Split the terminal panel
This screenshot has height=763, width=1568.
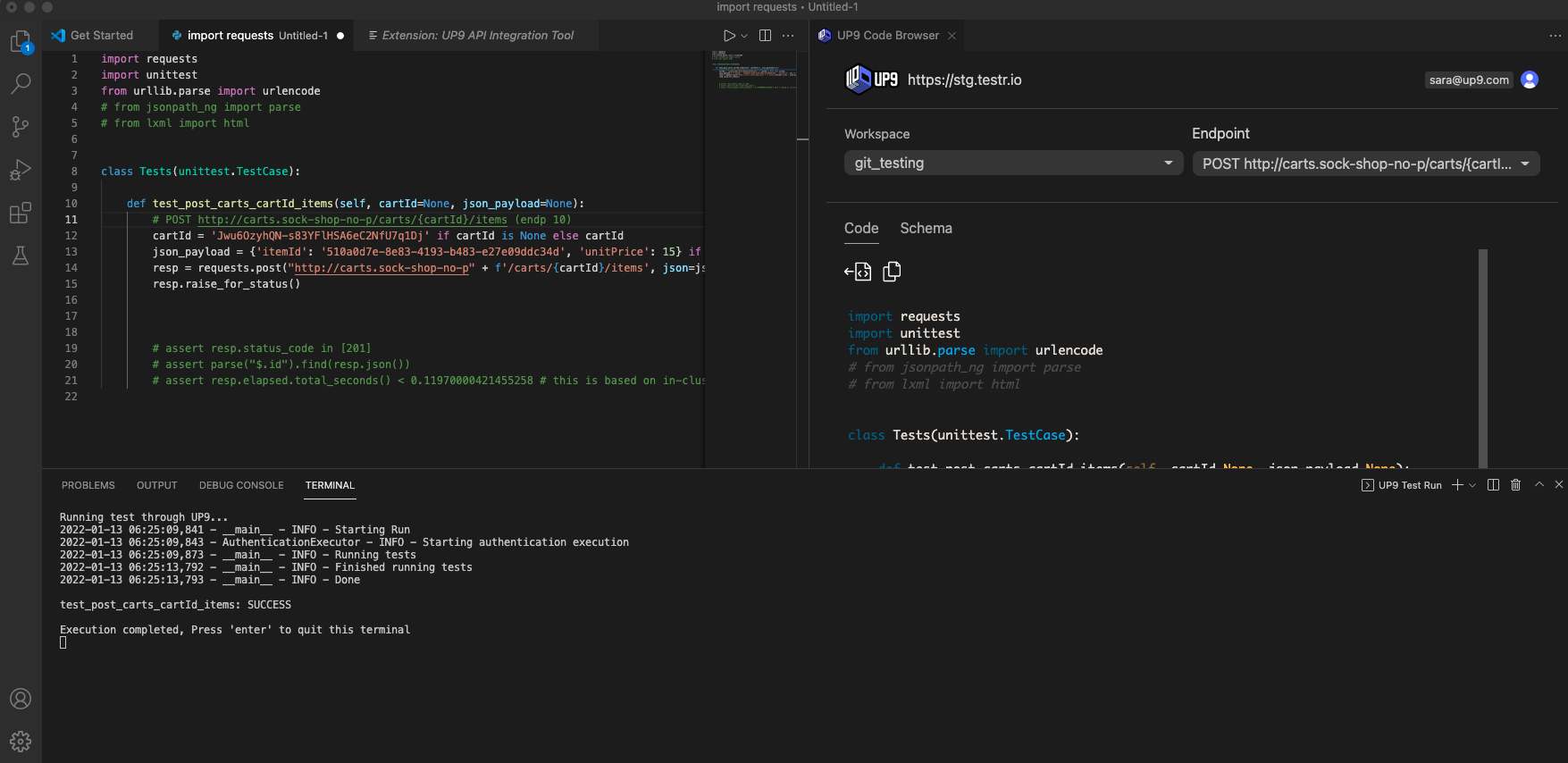(1493, 485)
